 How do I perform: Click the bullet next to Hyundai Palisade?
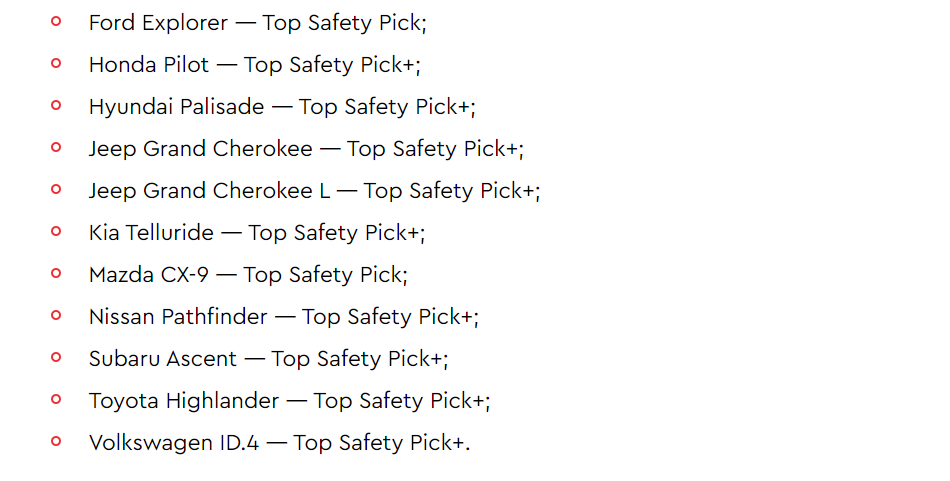(56, 105)
